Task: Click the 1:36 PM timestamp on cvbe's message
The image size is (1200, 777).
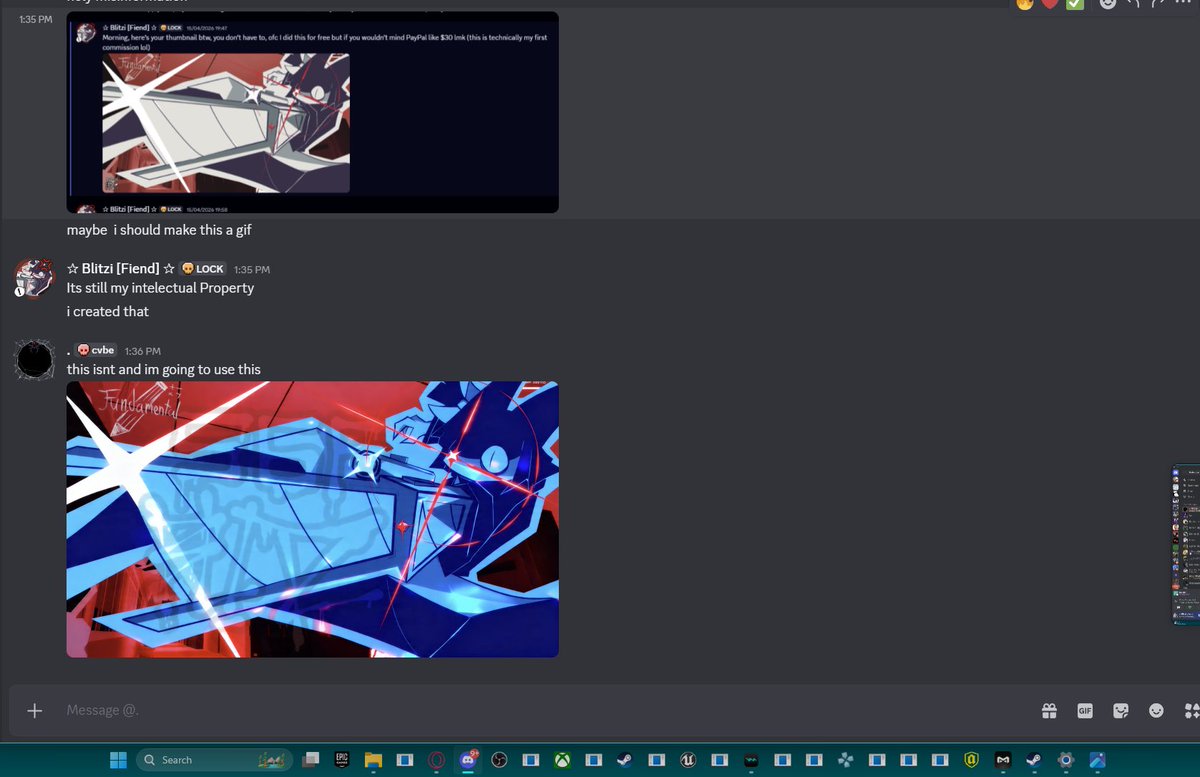Action: point(142,351)
